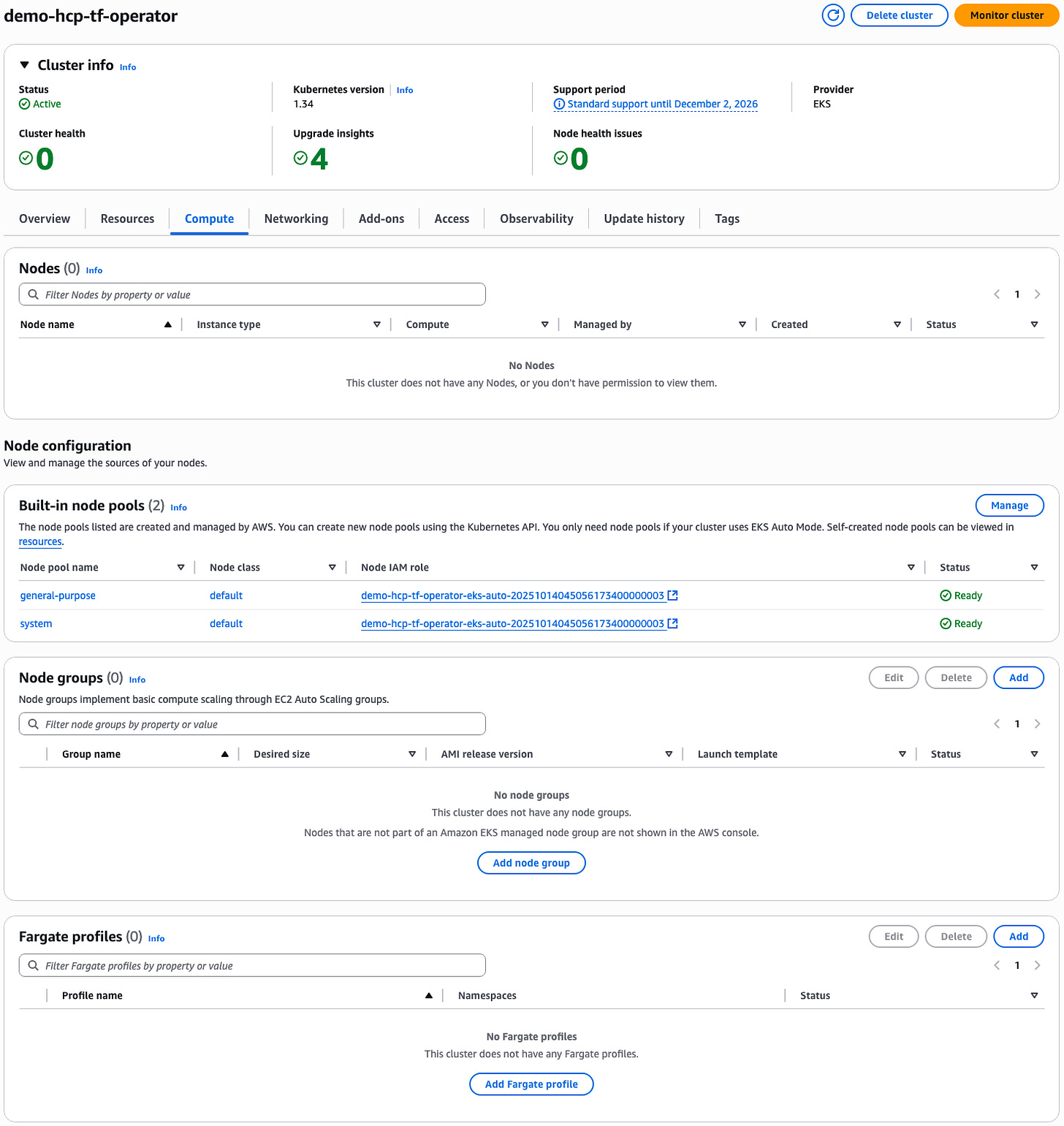The height and width of the screenshot is (1126, 1064).
Task: Open Info link beside Fargate profiles
Action: point(156,939)
